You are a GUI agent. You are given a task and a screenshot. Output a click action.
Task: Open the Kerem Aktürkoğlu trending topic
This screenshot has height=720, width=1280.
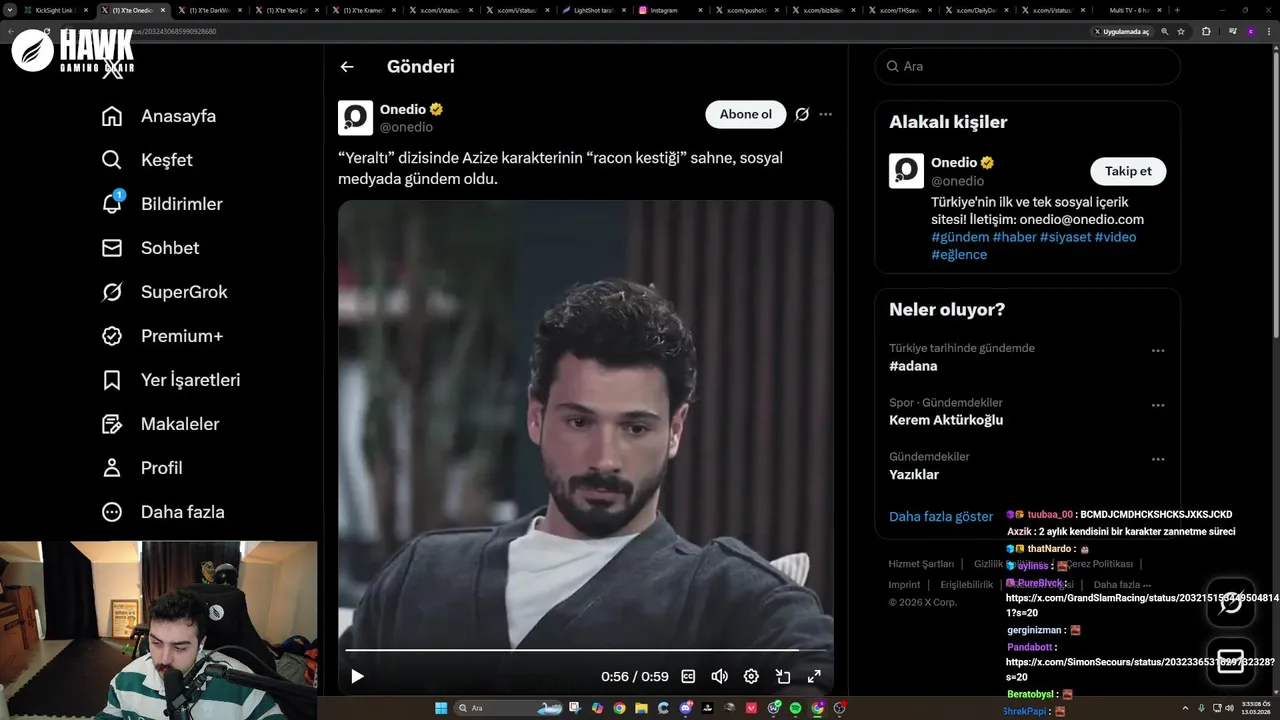(946, 420)
